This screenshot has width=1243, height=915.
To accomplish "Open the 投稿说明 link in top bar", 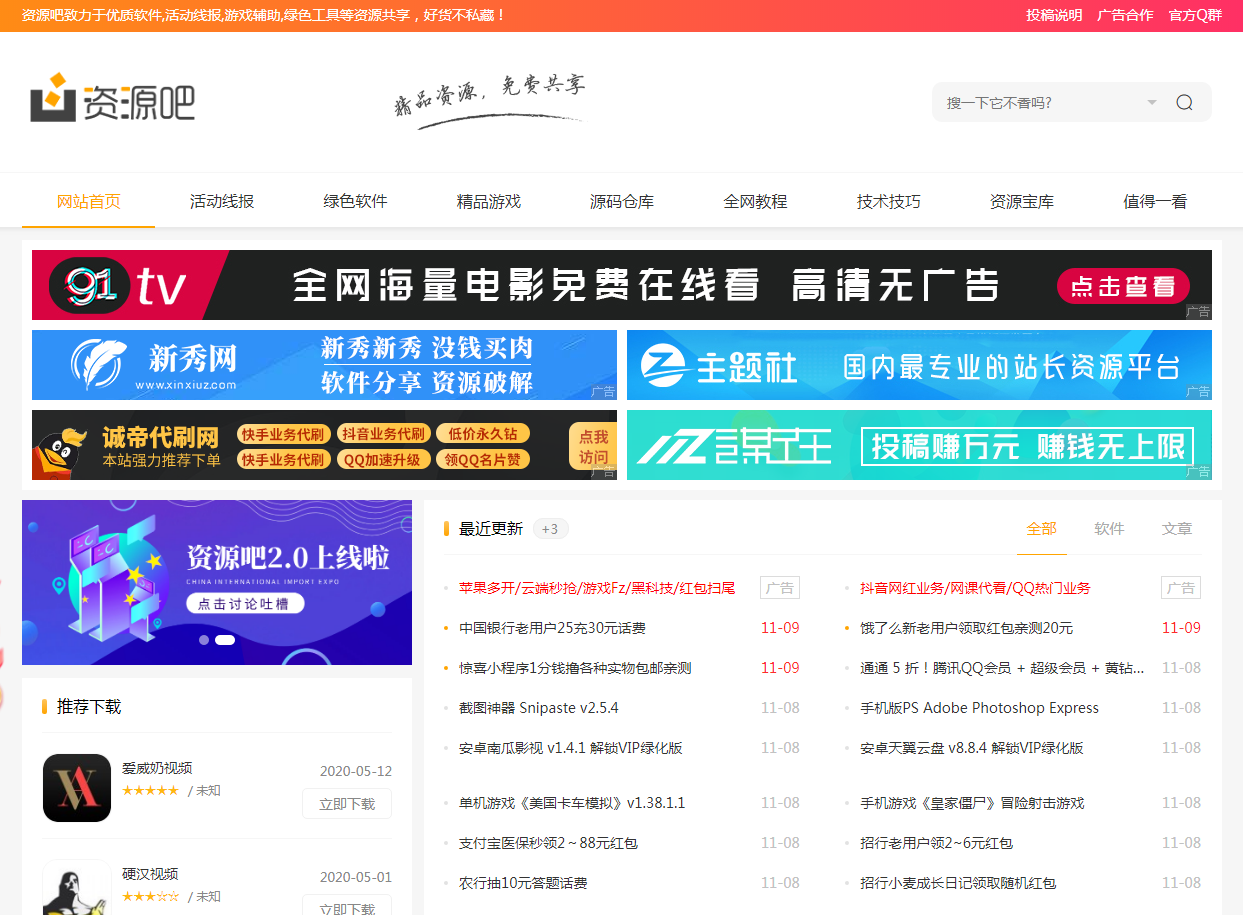I will click(1054, 15).
